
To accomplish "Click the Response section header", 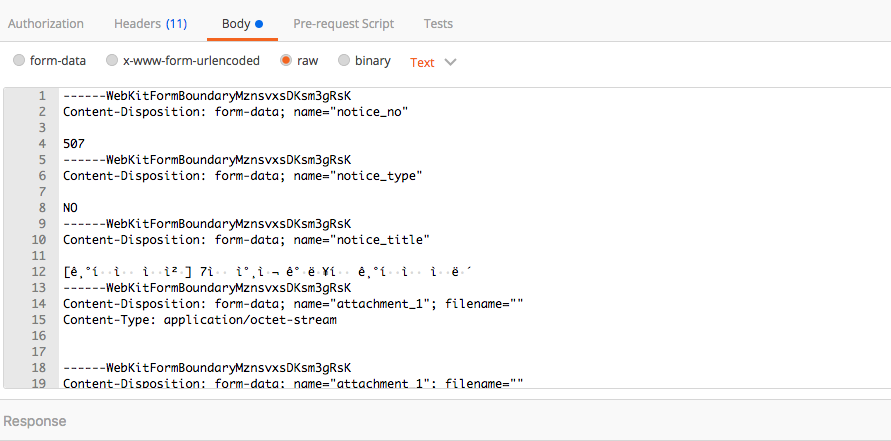I will point(35,421).
